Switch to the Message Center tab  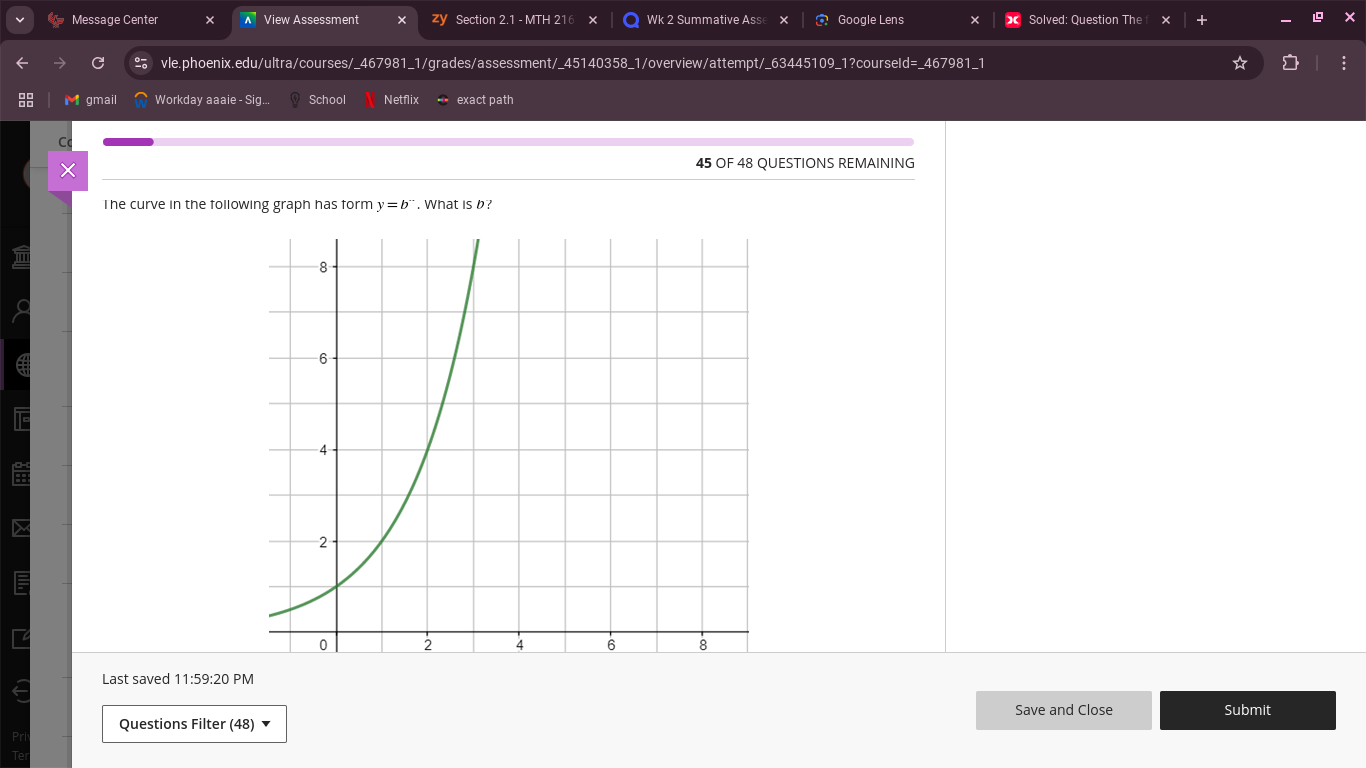(x=128, y=20)
